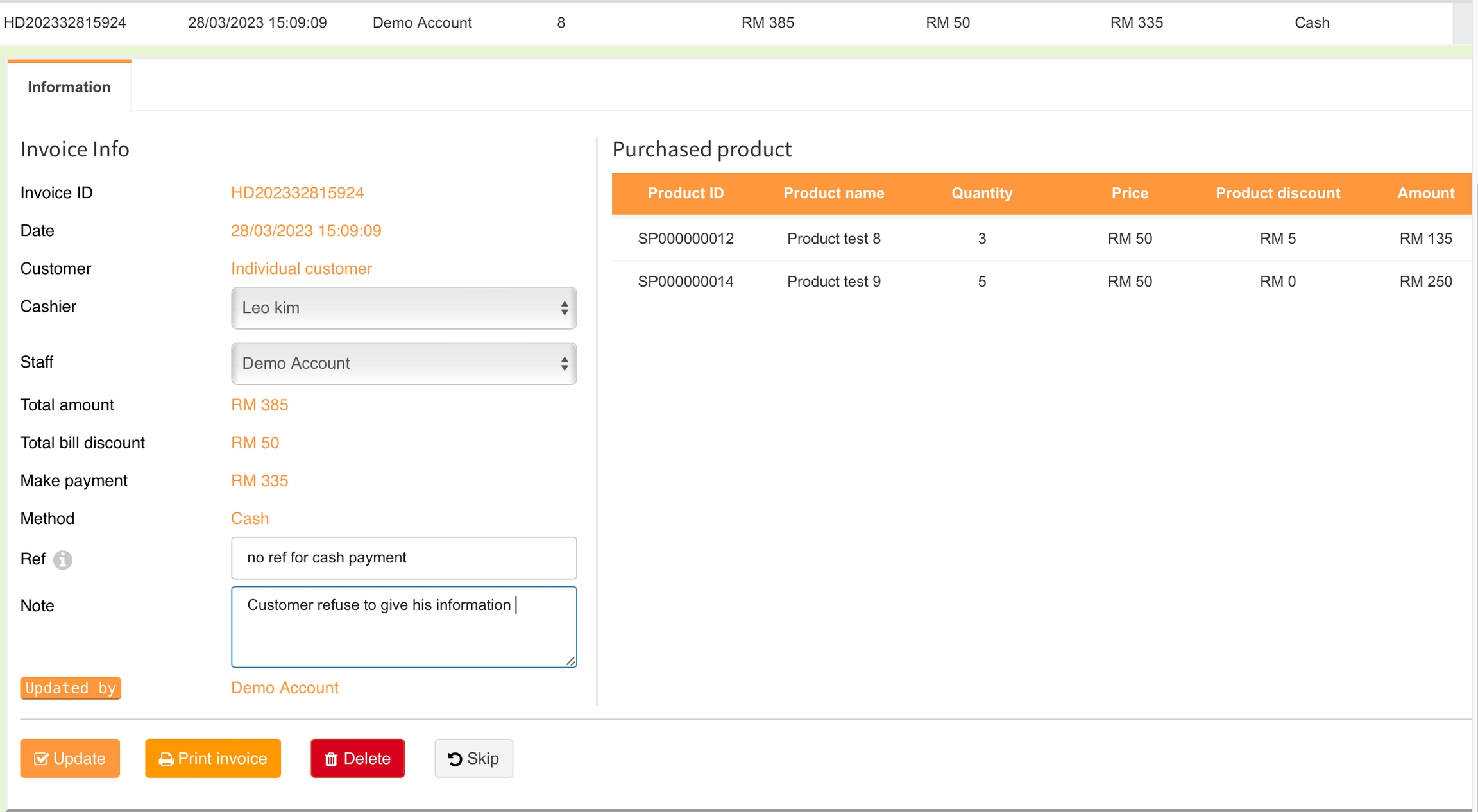
Task: Click invoice ID HD202332815924 link
Action: [297, 192]
